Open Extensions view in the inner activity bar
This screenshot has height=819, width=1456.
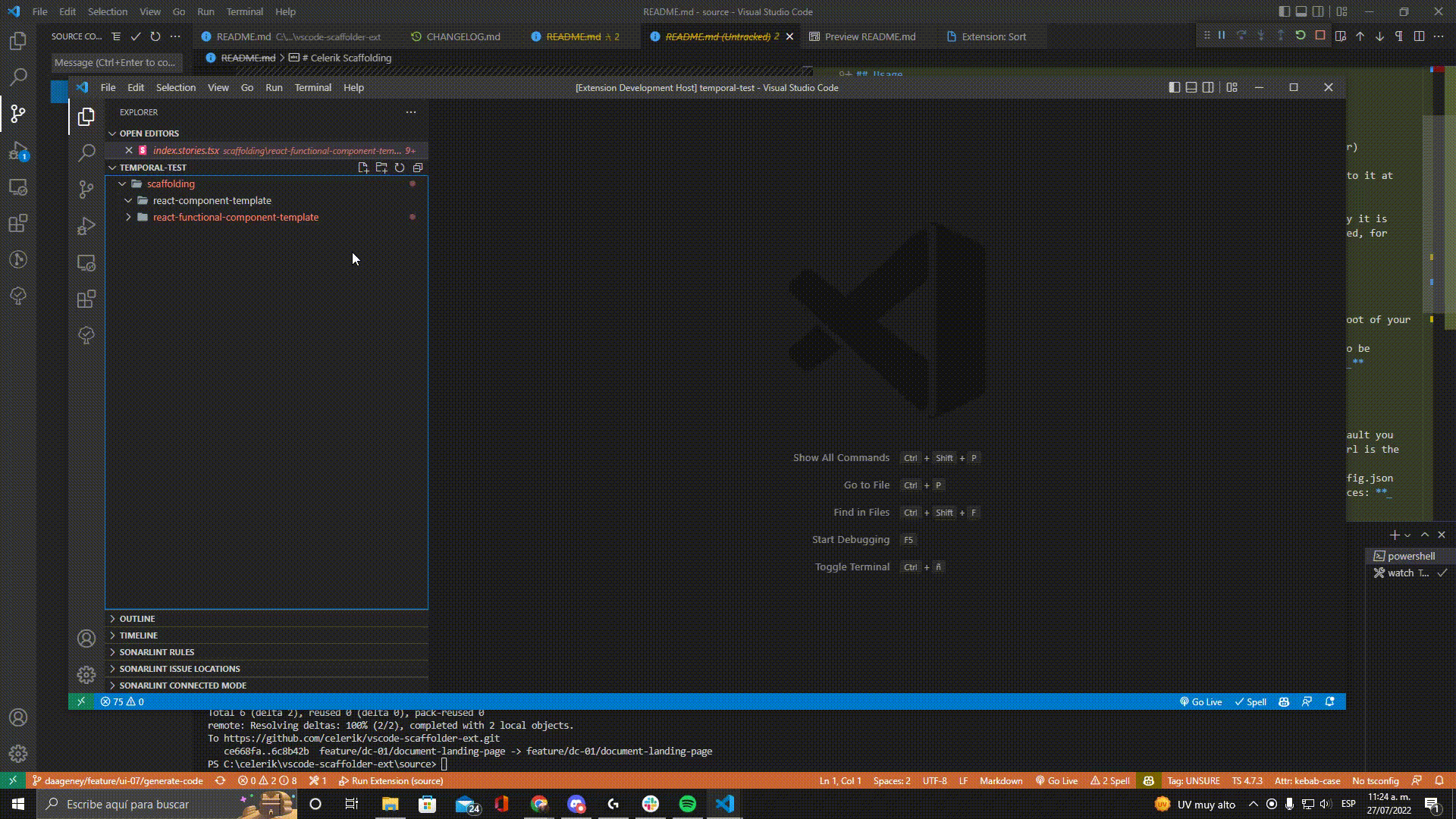(86, 299)
